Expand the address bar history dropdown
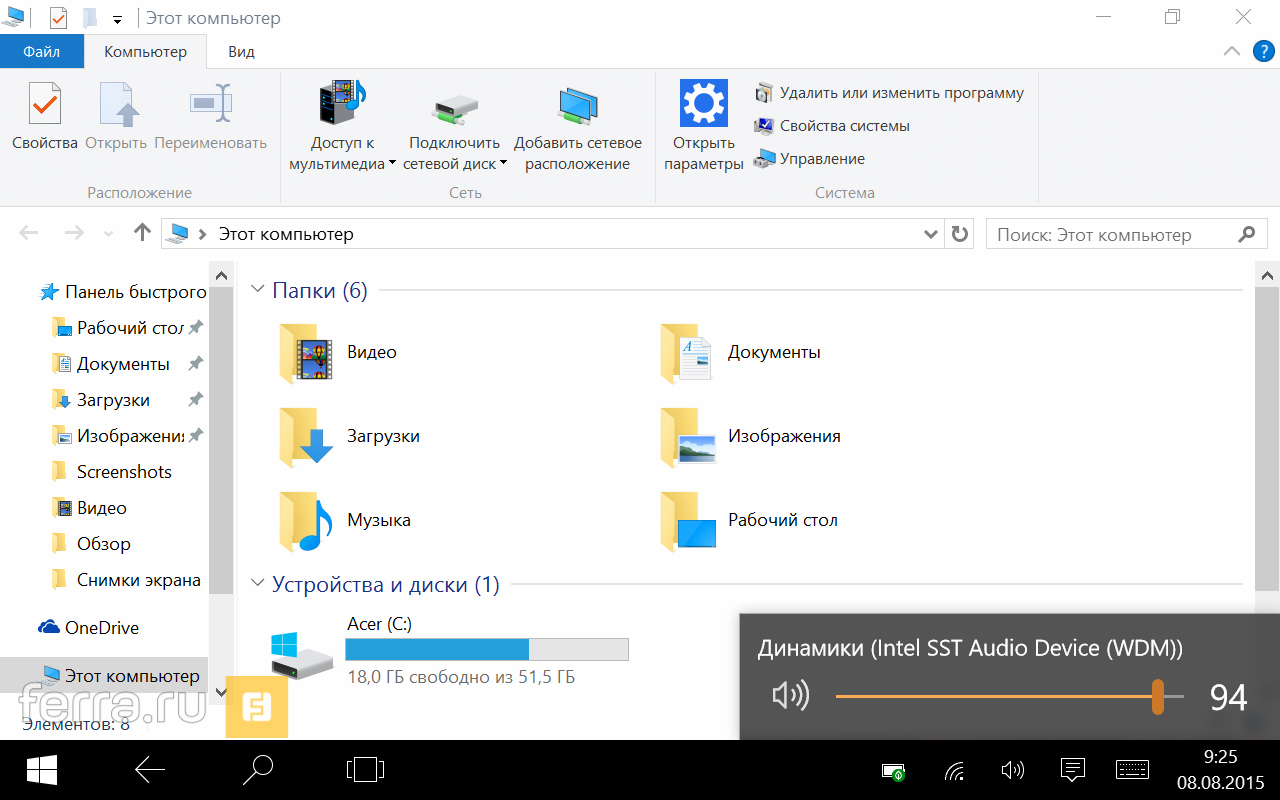 (x=929, y=234)
